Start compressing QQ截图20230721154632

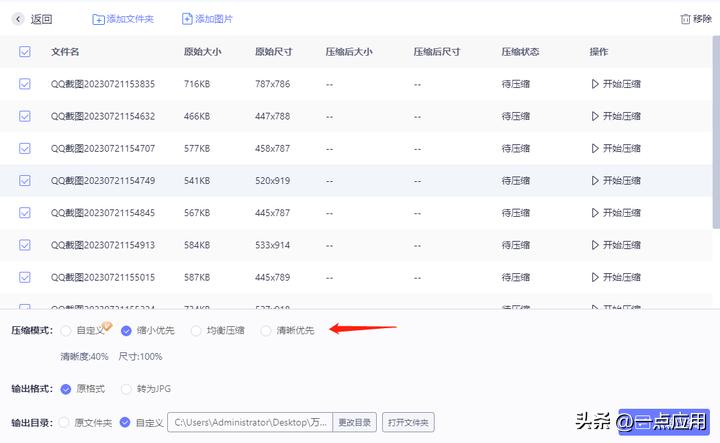coord(616,116)
